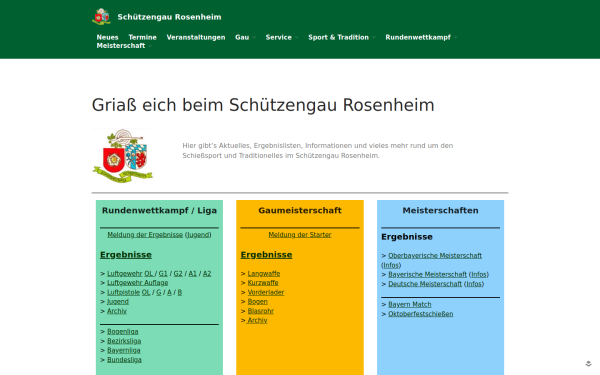Expand the Rundenwettkampf dropdown chevron

[456, 38]
